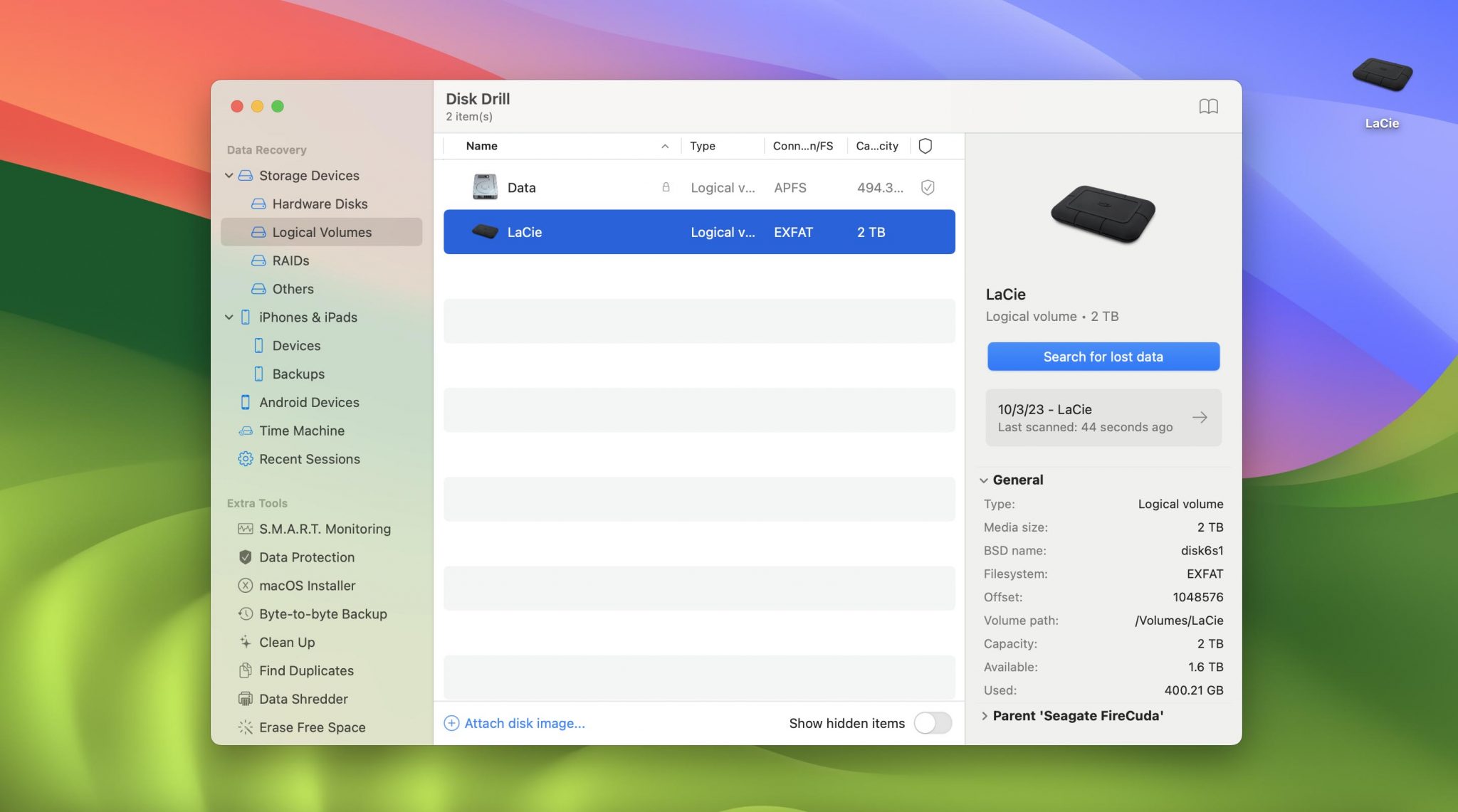Open RAIDs sidebar item

coord(321,260)
